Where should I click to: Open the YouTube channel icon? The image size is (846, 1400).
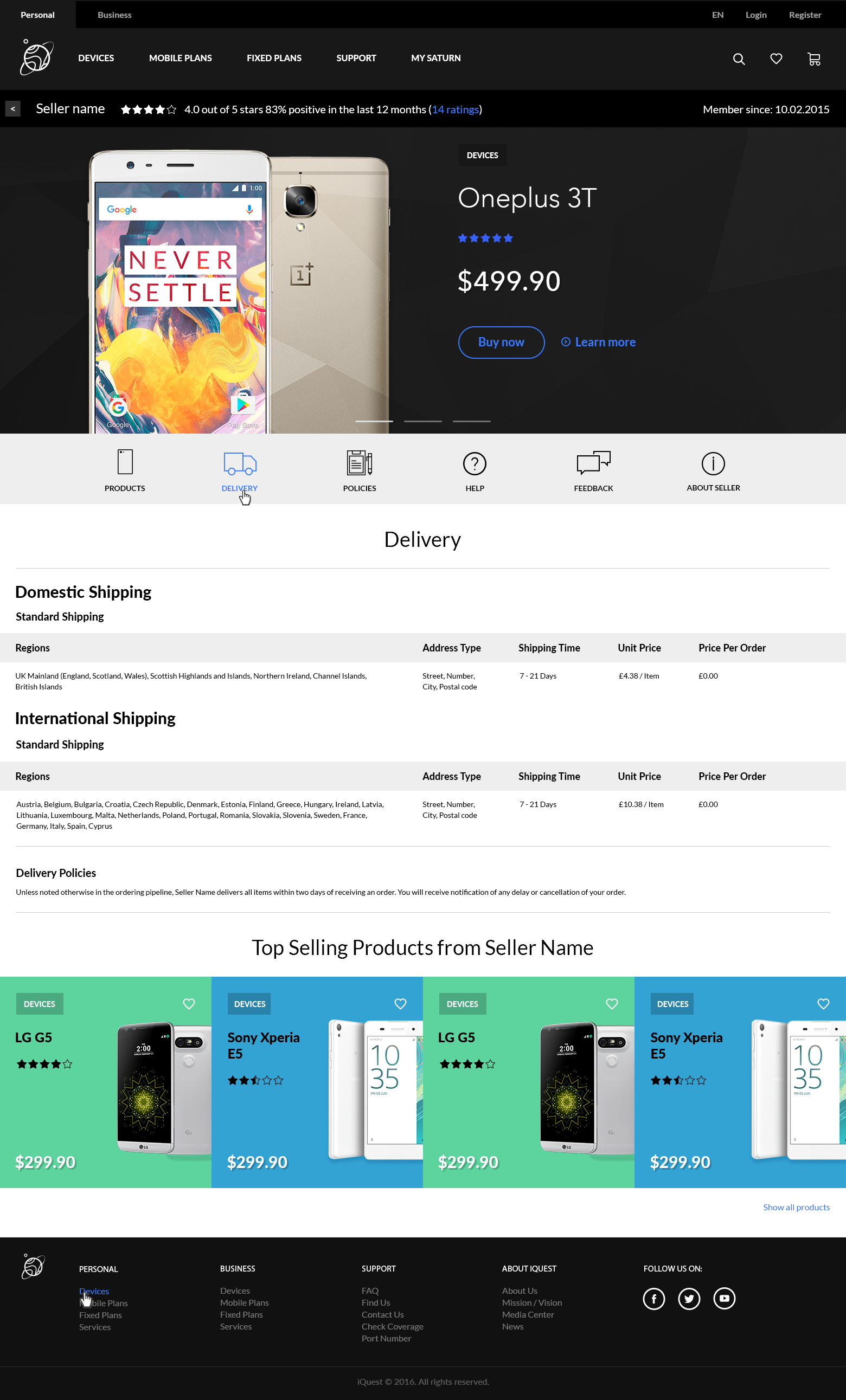click(724, 1298)
